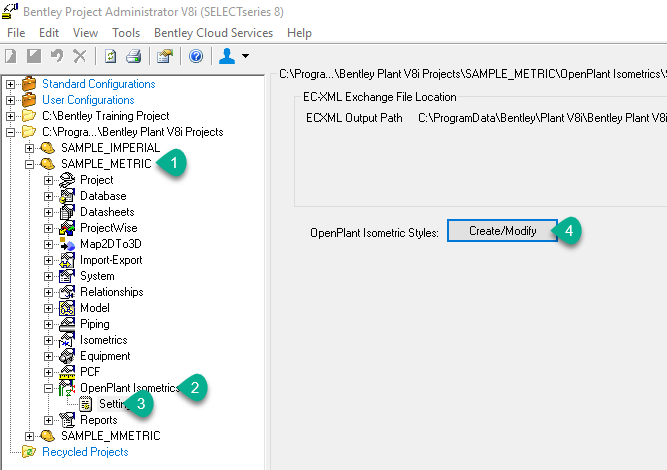Collapse the Bentley Plant V8i Projects node
Viewport: 667px width, 470px height.
pos(10,132)
